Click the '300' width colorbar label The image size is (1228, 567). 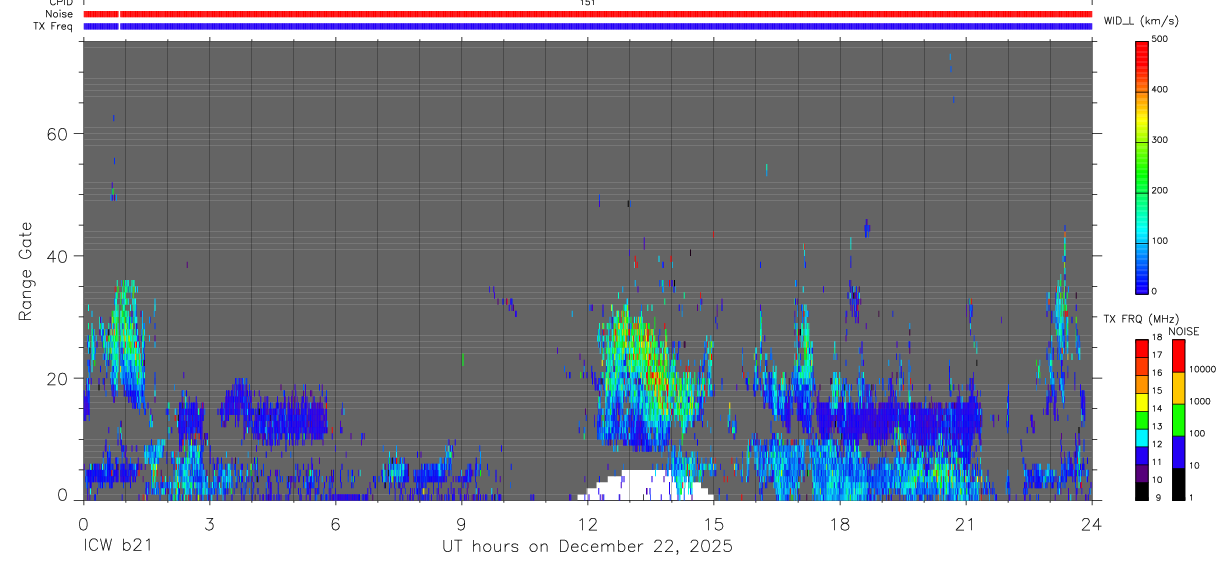click(x=1160, y=140)
